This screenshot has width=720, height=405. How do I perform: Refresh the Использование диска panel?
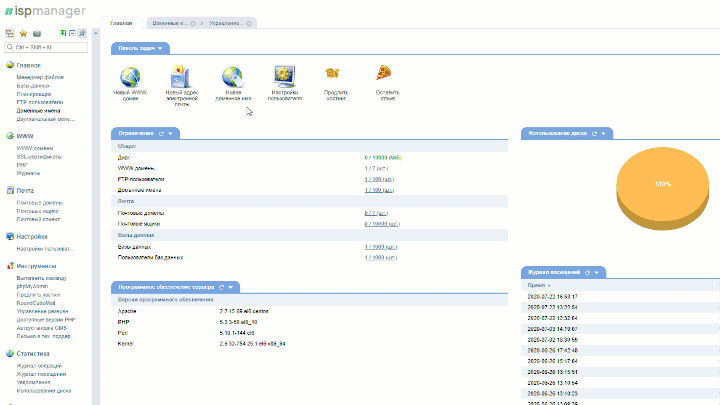(x=594, y=134)
